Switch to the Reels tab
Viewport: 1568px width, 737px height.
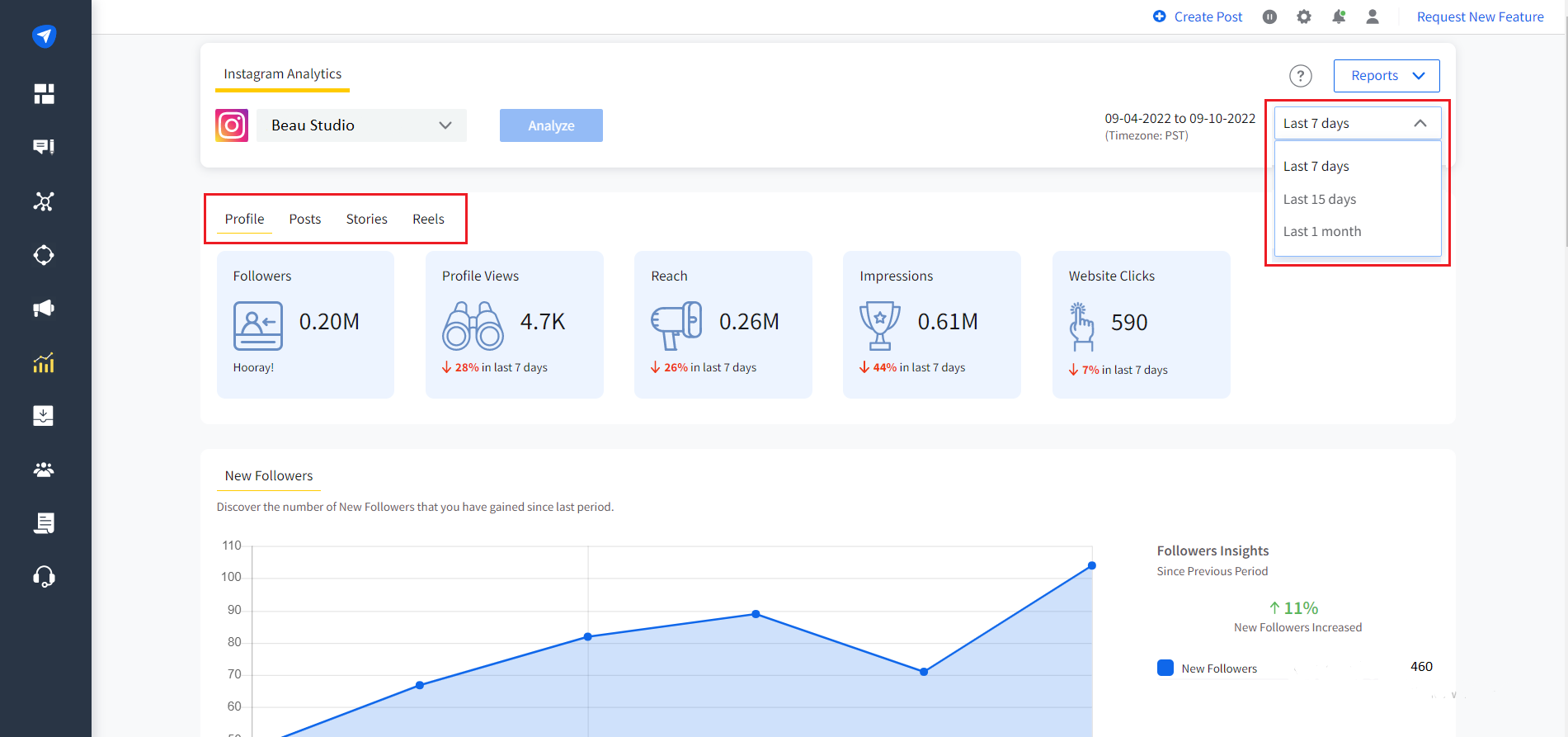click(428, 219)
